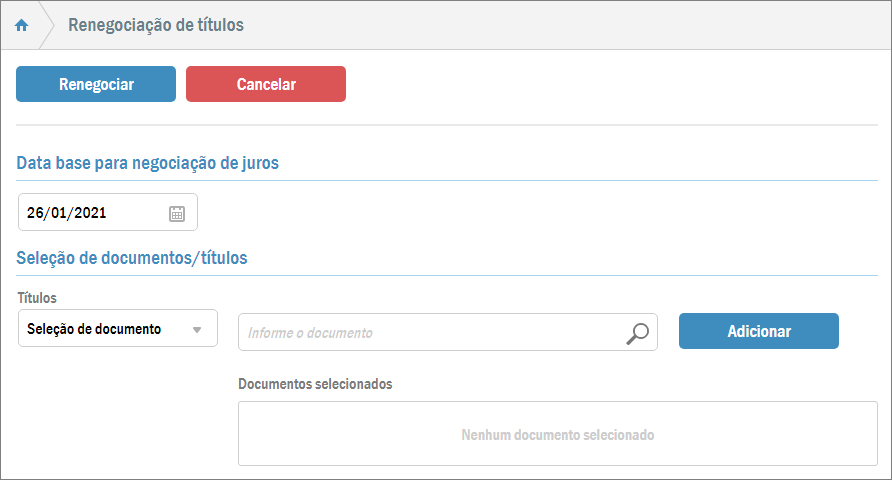Image resolution: width=892 pixels, height=480 pixels.
Task: Select the day portion 26 of the date
Action: tap(36, 213)
